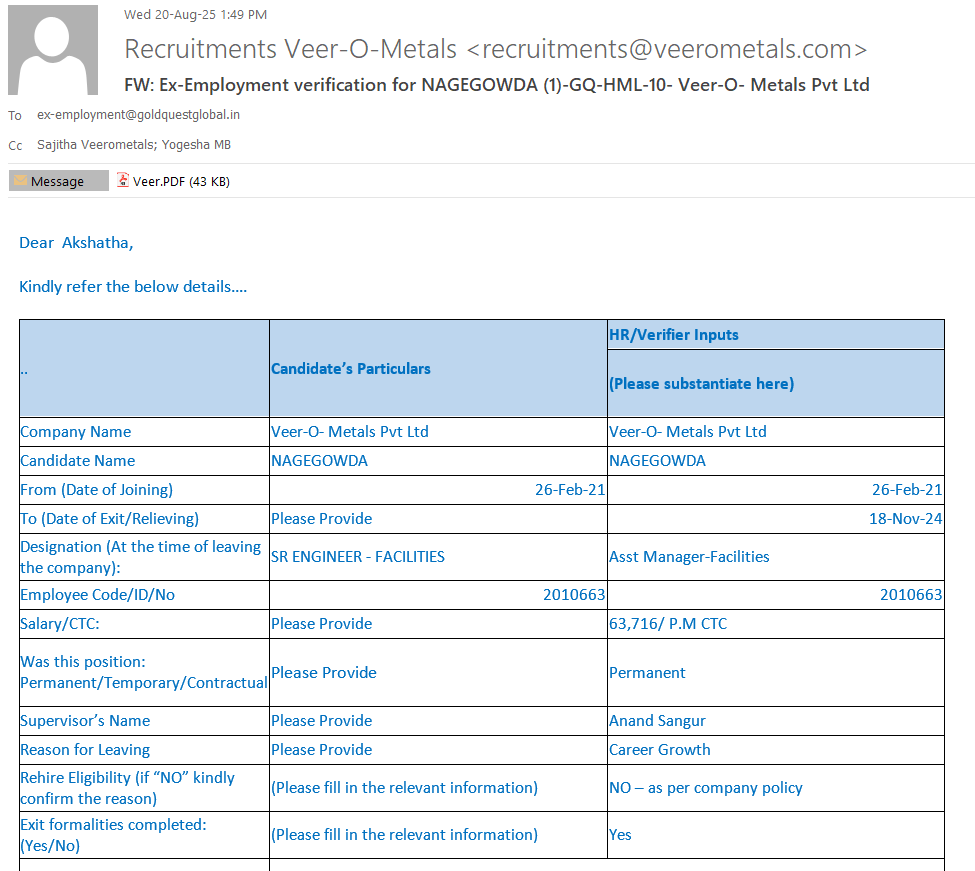The height and width of the screenshot is (871, 975).
Task: Click the 'Permanent' position value
Action: [647, 673]
